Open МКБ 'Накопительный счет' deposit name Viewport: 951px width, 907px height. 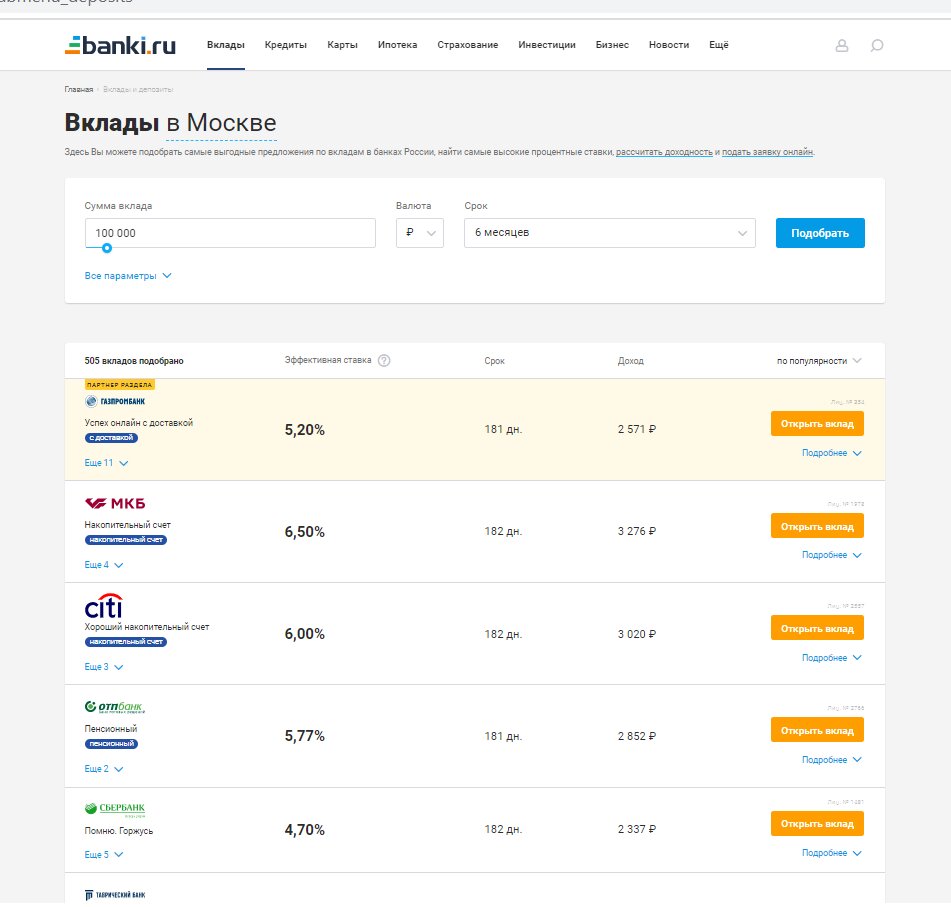click(128, 525)
